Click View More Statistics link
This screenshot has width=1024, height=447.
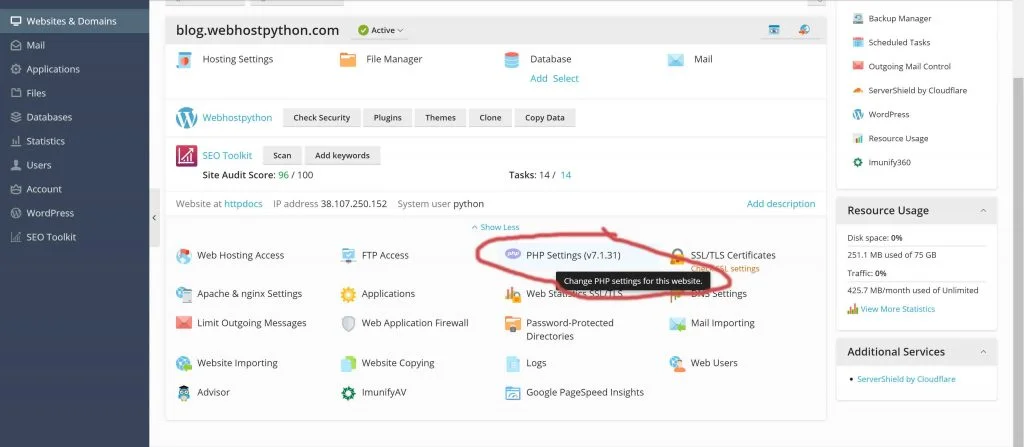tap(897, 309)
